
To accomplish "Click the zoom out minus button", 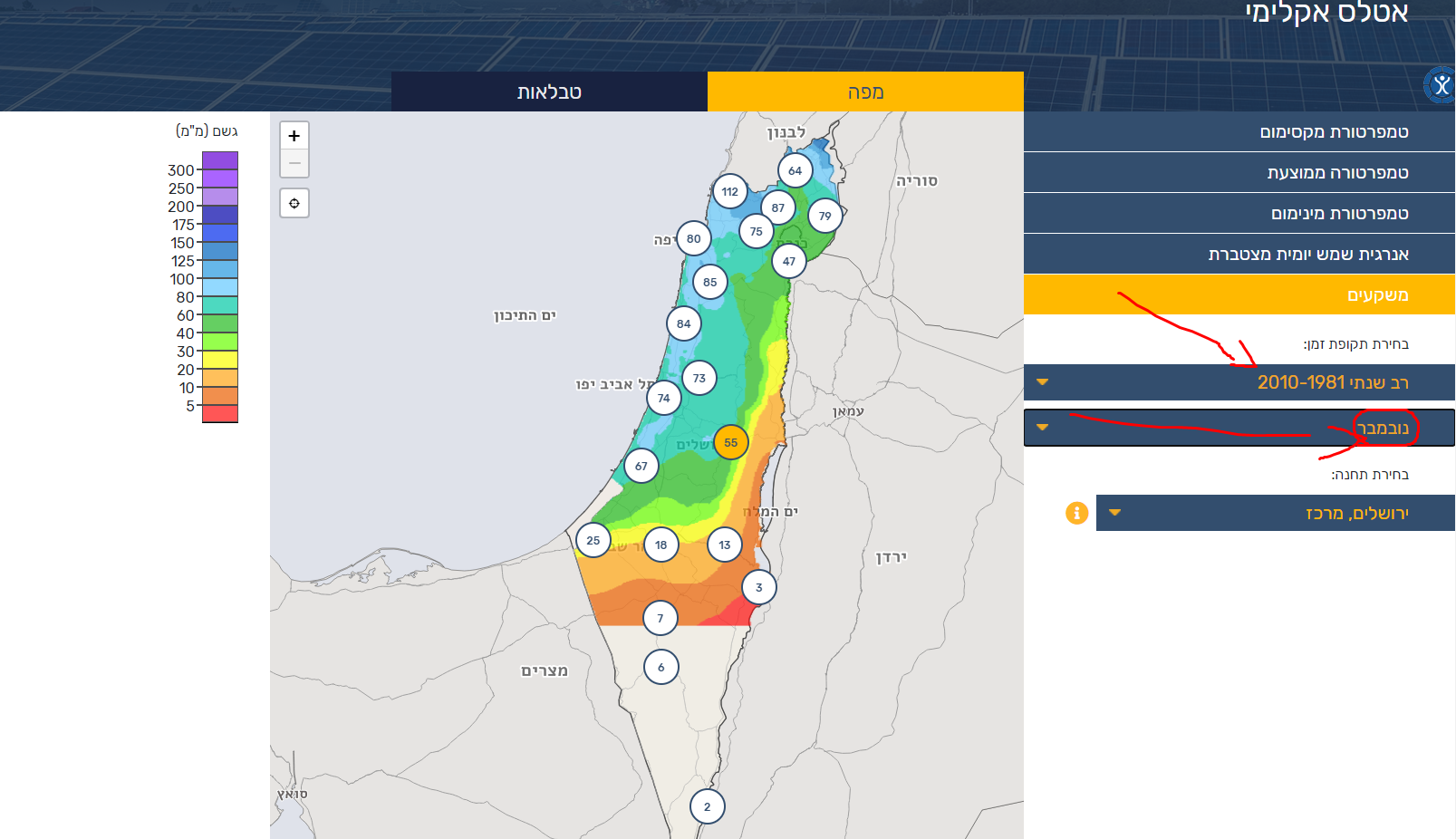I will click(294, 164).
